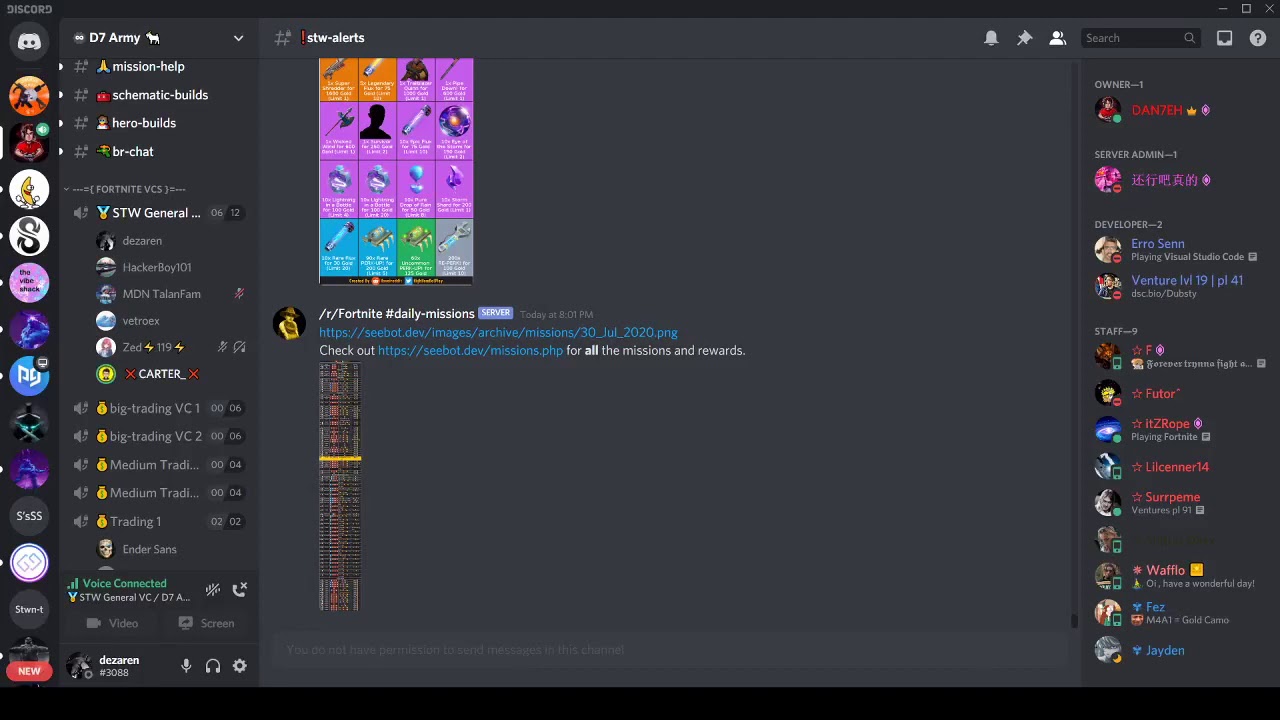Open the blue-purple server icon with monitor badge
Screen dimensions: 1280x720
(29, 376)
